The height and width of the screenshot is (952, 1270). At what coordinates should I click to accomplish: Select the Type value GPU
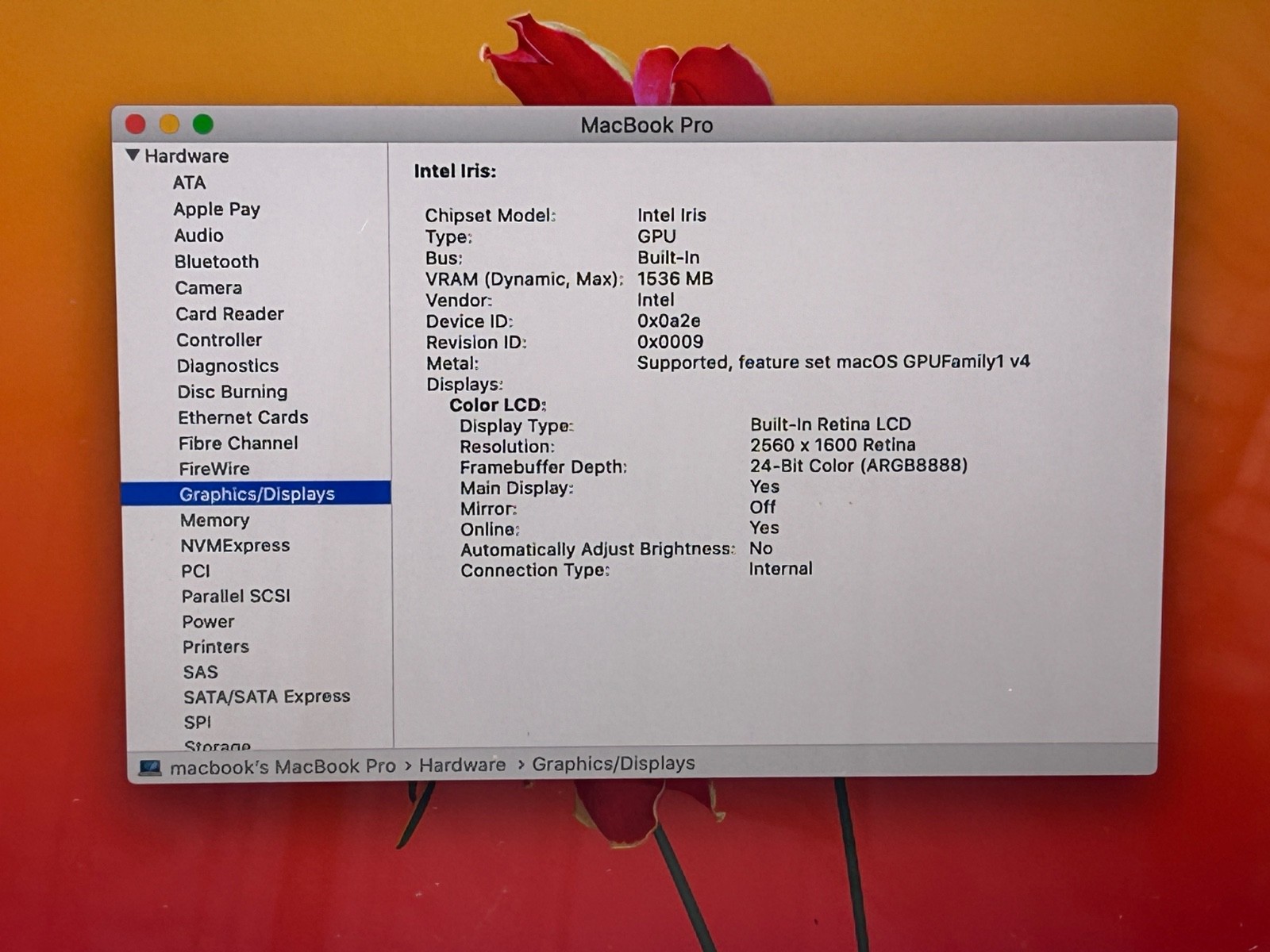click(657, 236)
